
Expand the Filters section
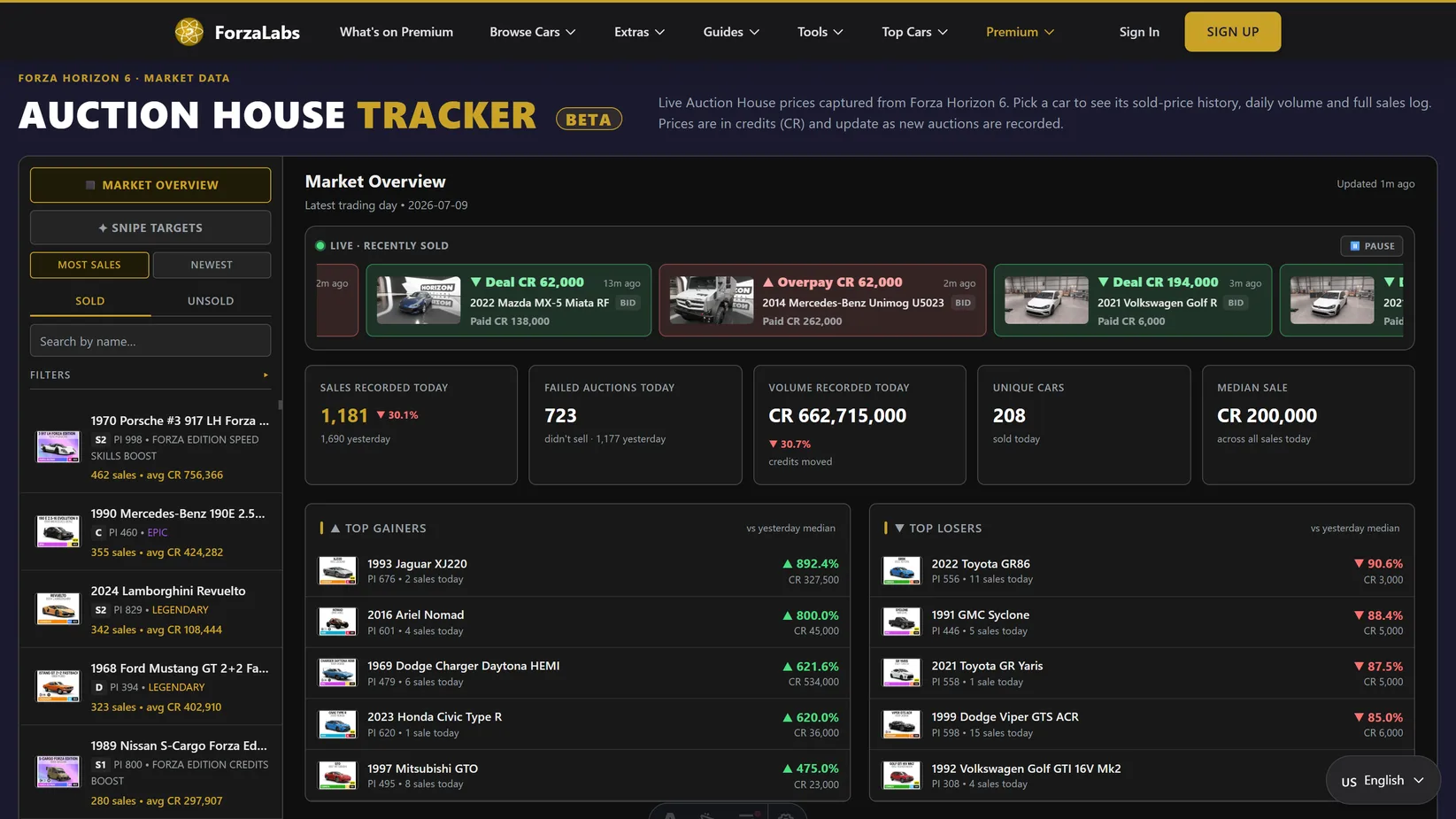click(x=150, y=375)
